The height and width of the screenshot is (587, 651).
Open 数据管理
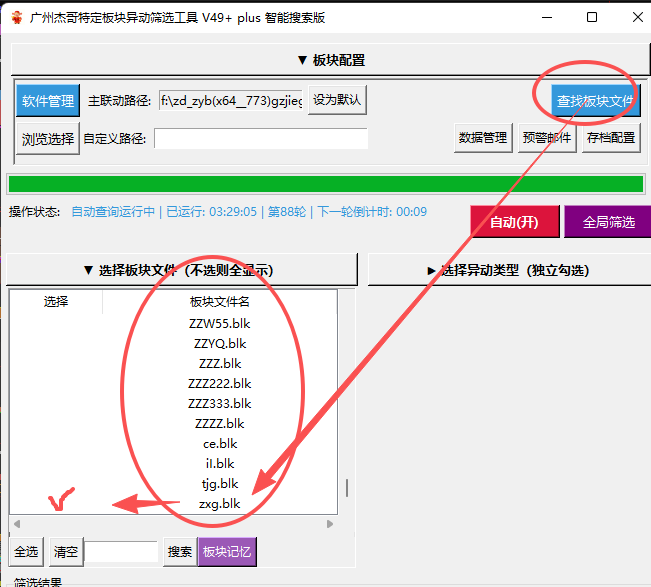[483, 137]
